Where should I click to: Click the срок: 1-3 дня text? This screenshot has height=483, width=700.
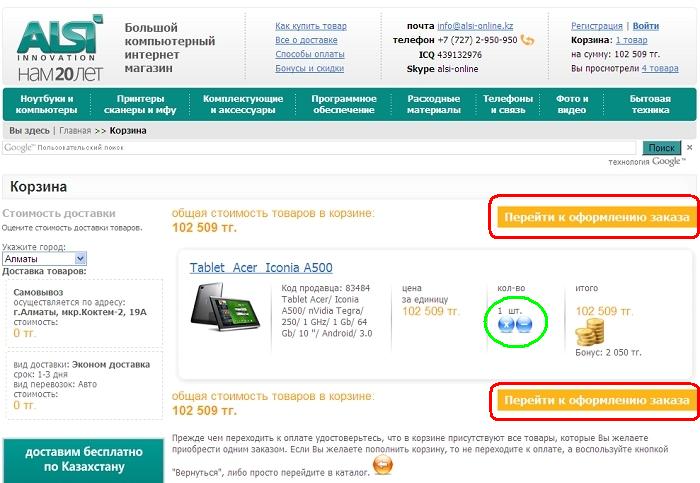pyautogui.click(x=41, y=375)
